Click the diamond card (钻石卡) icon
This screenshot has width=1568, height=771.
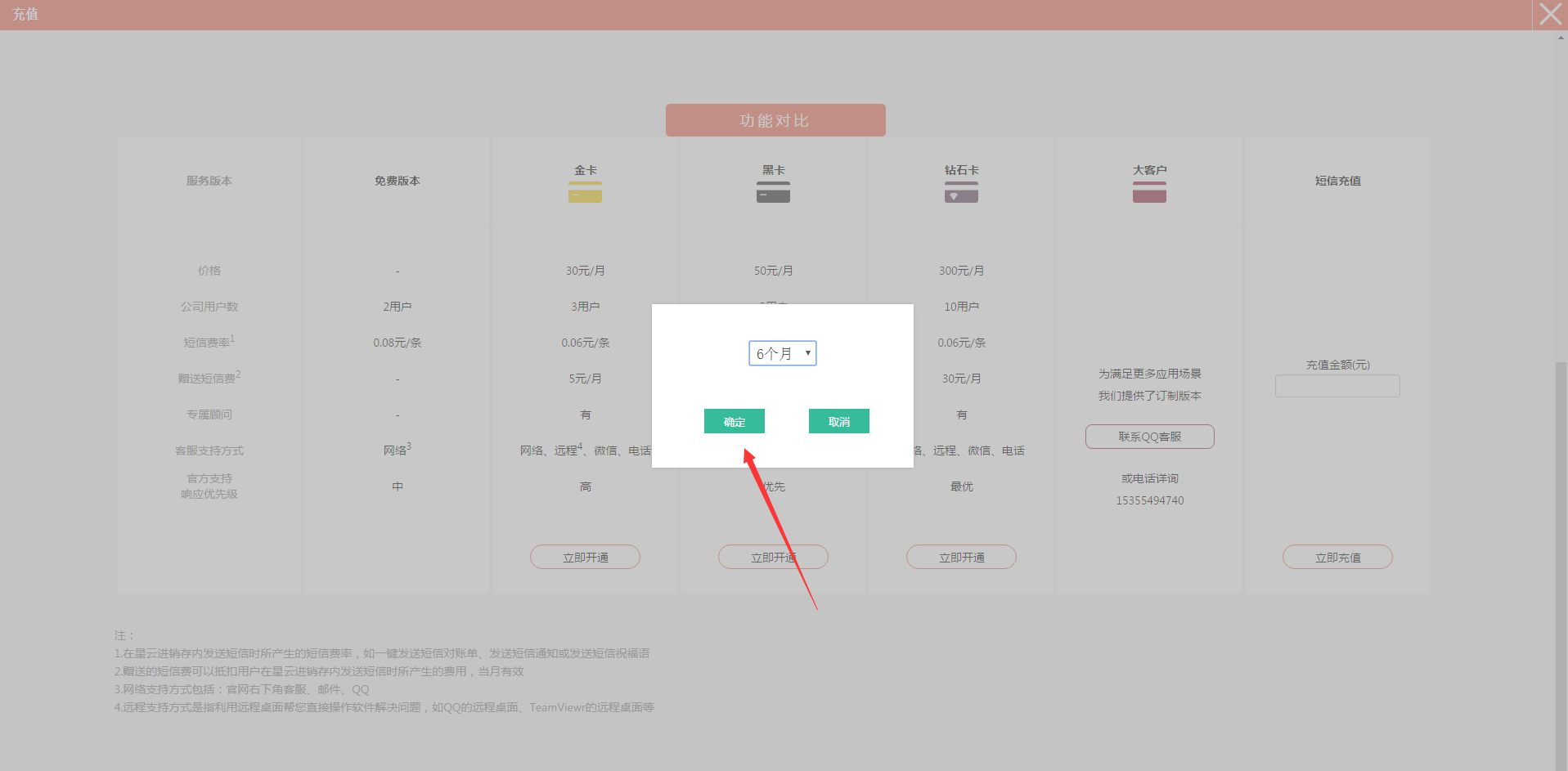coord(961,193)
